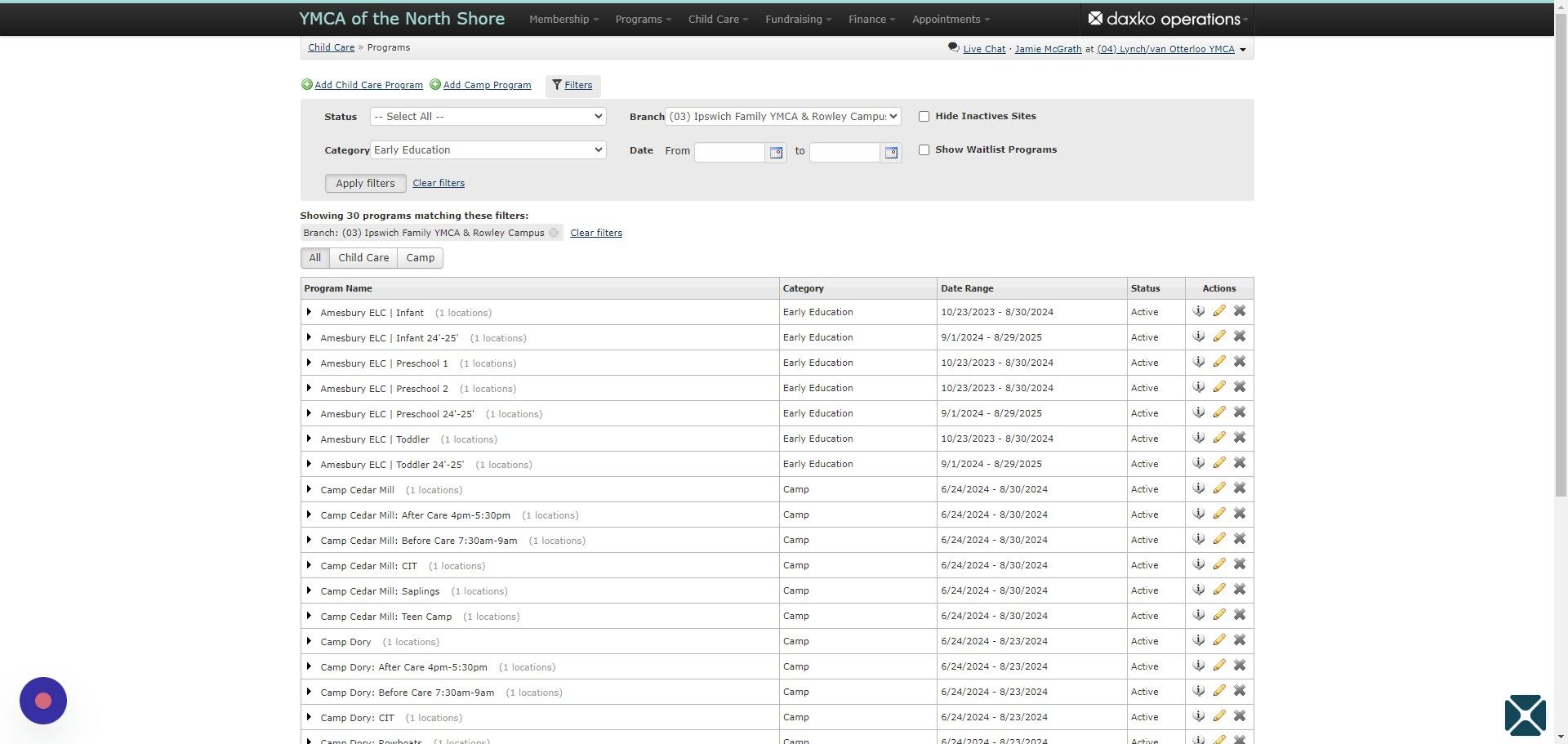Image resolution: width=1568 pixels, height=744 pixels.
Task: Click the From date input field
Action: tap(729, 152)
